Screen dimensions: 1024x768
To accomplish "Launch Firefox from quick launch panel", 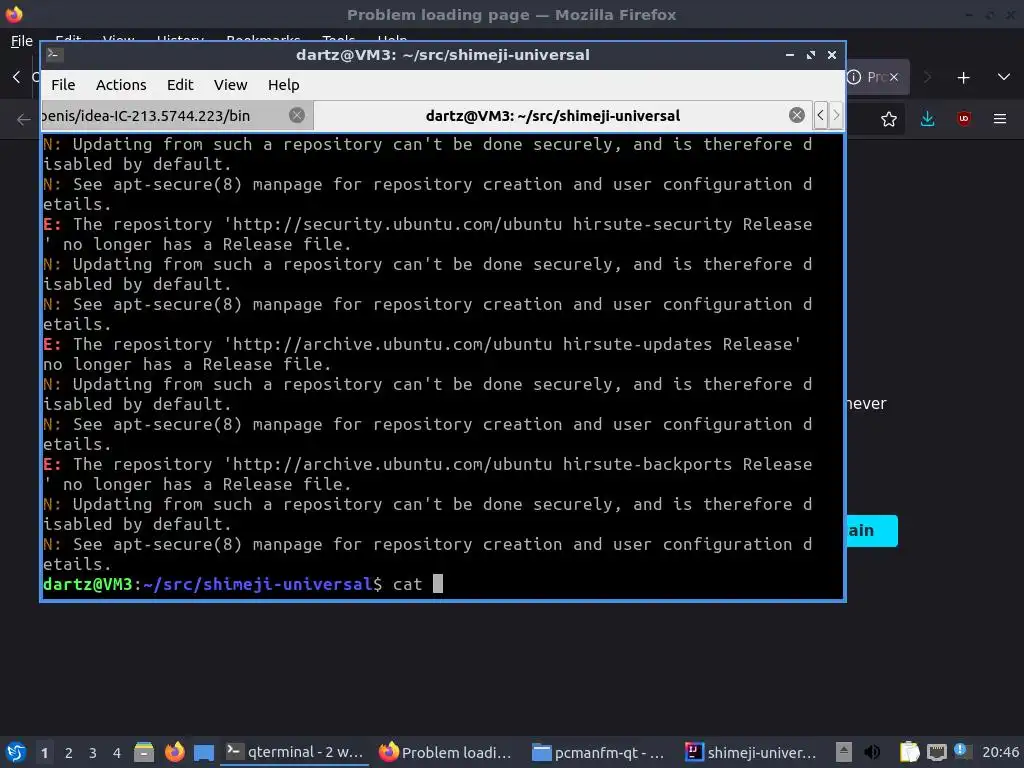I will click(174, 752).
